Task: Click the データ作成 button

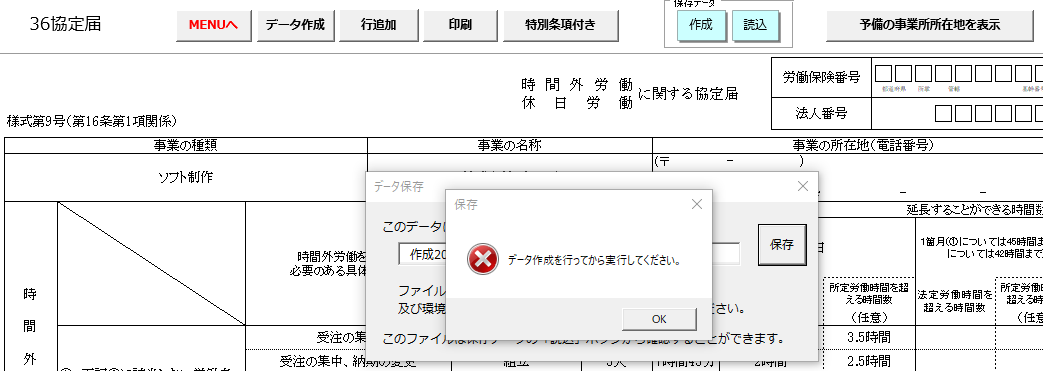Action: (x=295, y=25)
